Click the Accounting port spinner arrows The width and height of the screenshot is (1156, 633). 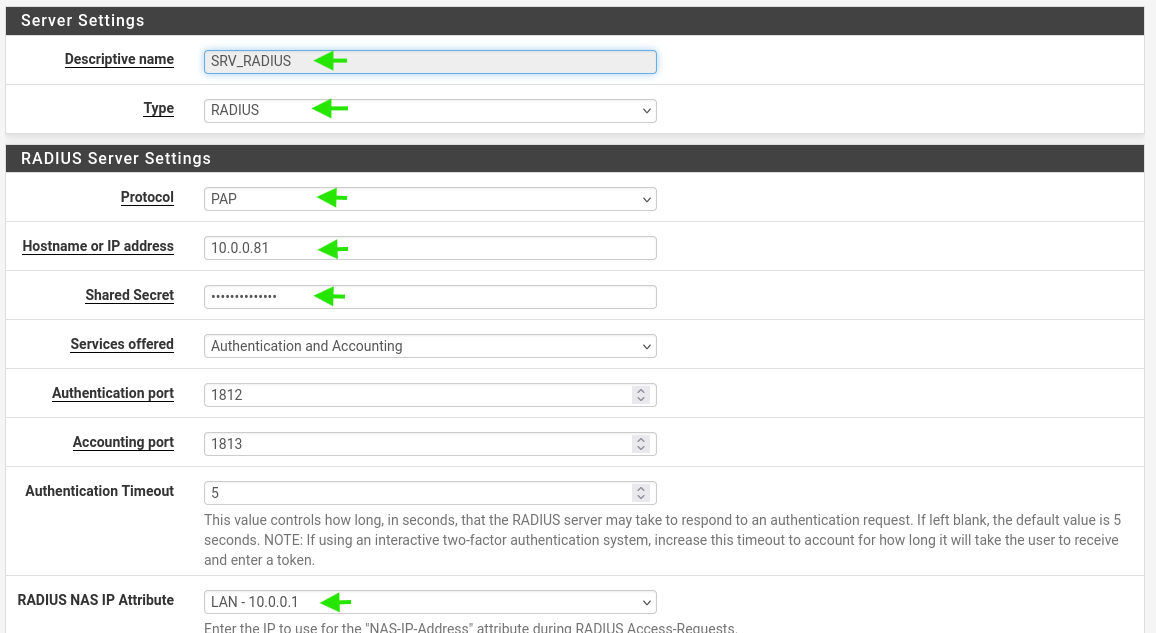pos(641,444)
